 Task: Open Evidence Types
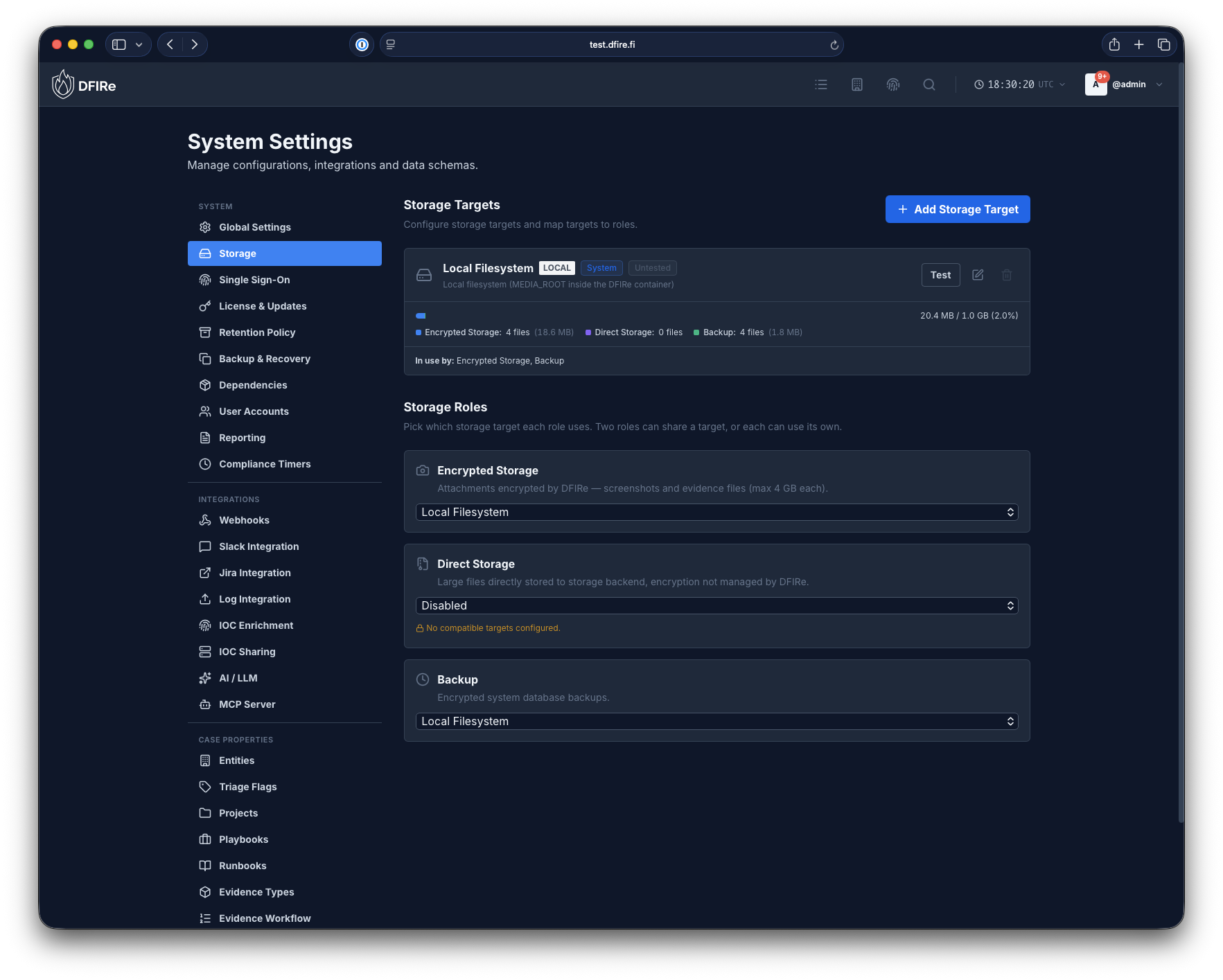pos(284,892)
